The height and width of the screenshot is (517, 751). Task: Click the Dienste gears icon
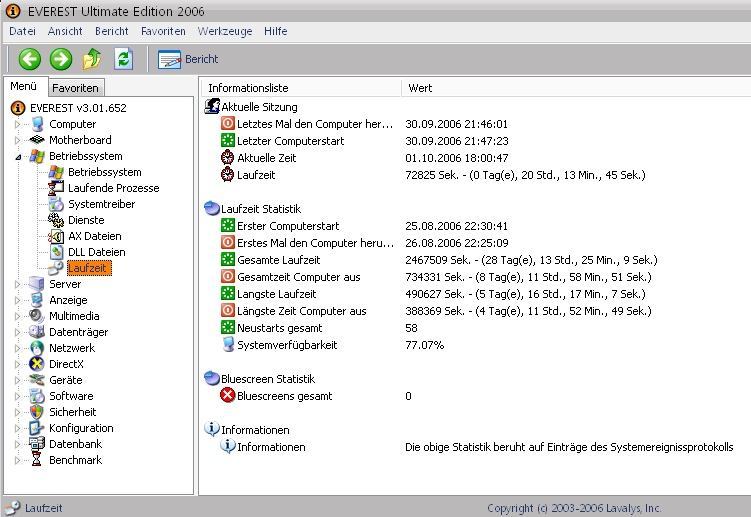(x=56, y=220)
